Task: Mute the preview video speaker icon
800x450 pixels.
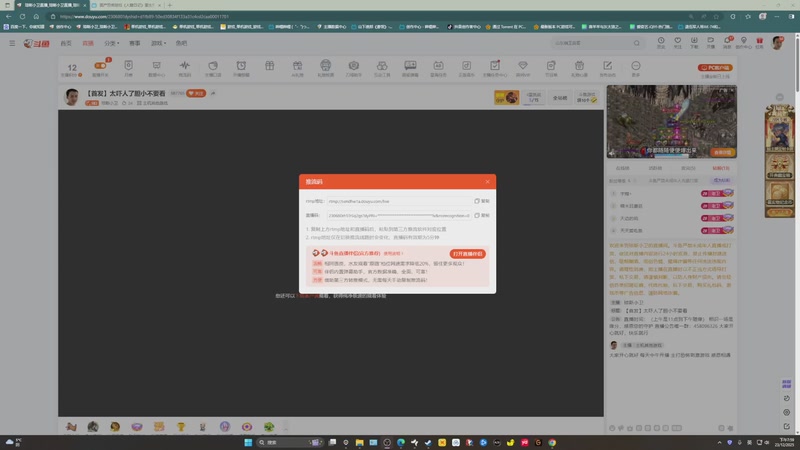Action: pos(612,153)
